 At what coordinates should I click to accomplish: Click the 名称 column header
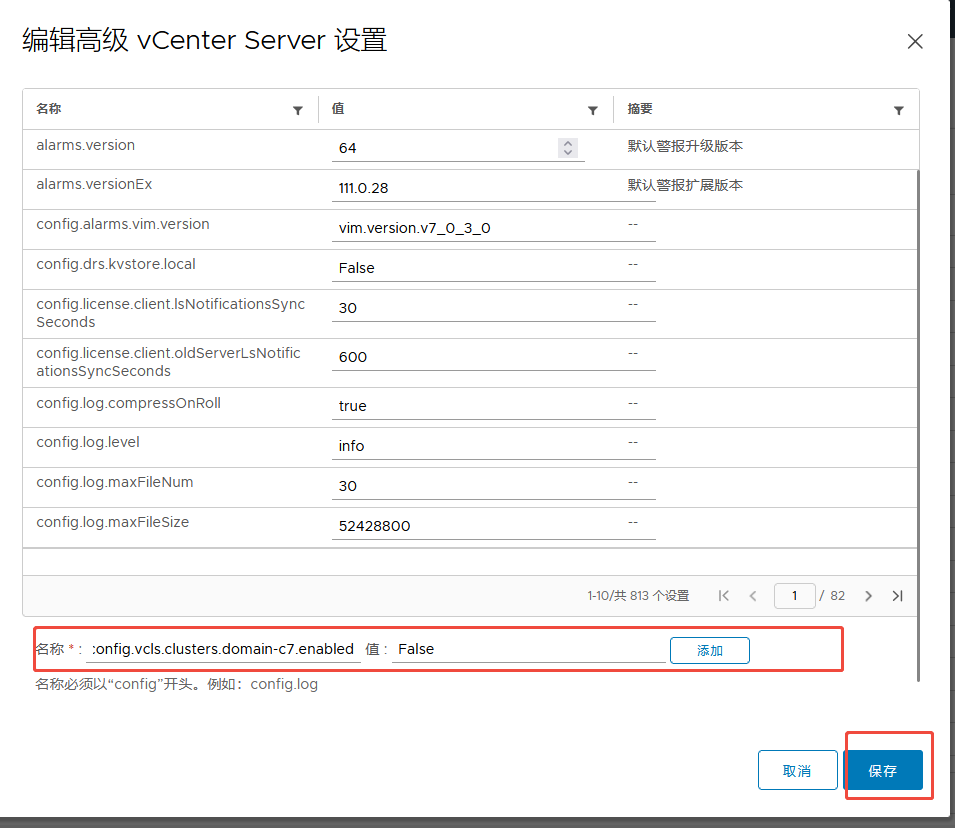point(49,108)
